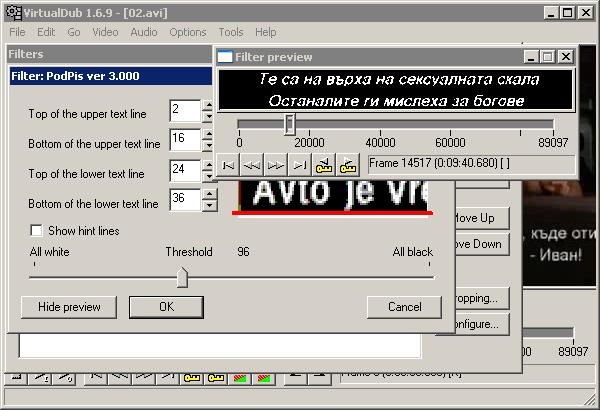Viewport: 600px width, 410px height.
Task: Increase Bottom of the lower text line
Action: (x=209, y=194)
